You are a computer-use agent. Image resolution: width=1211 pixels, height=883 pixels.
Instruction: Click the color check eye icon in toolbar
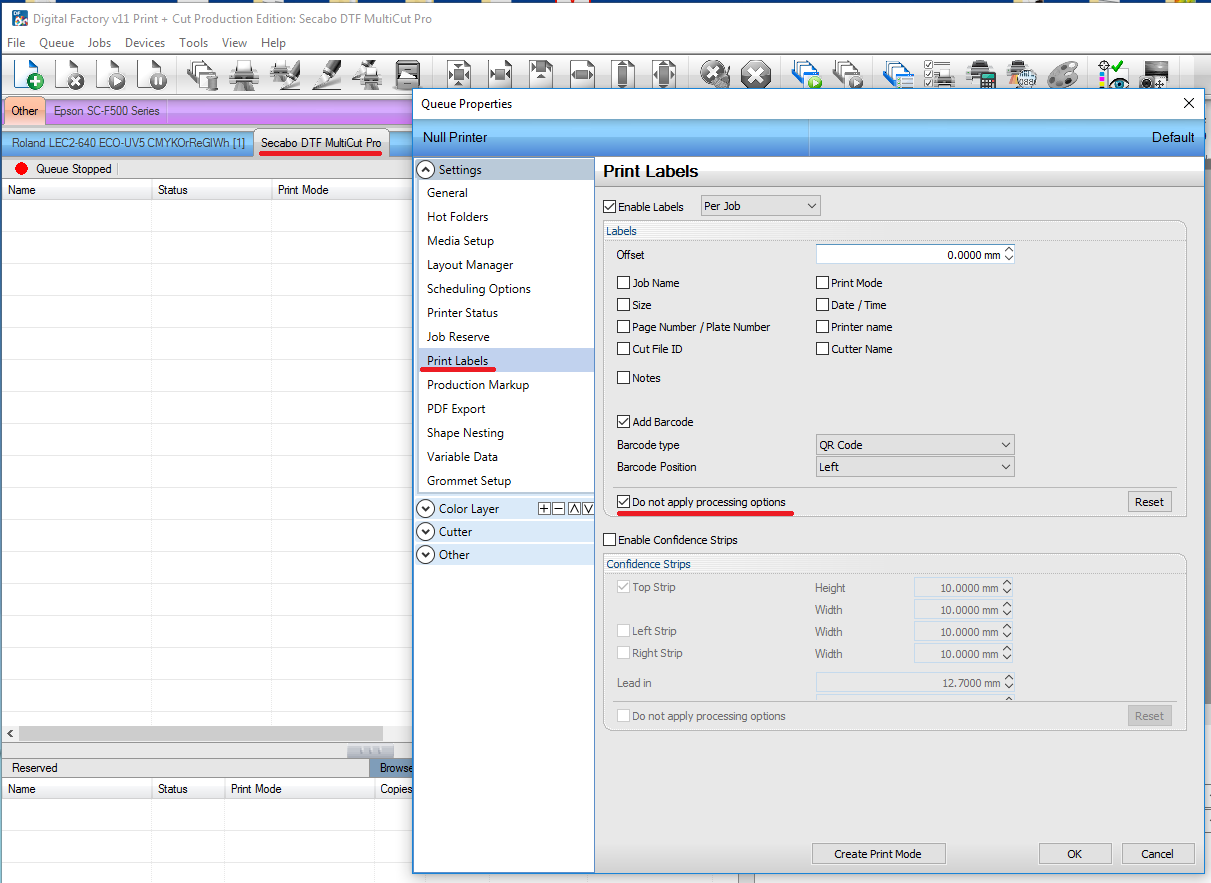pyautogui.click(x=1113, y=75)
